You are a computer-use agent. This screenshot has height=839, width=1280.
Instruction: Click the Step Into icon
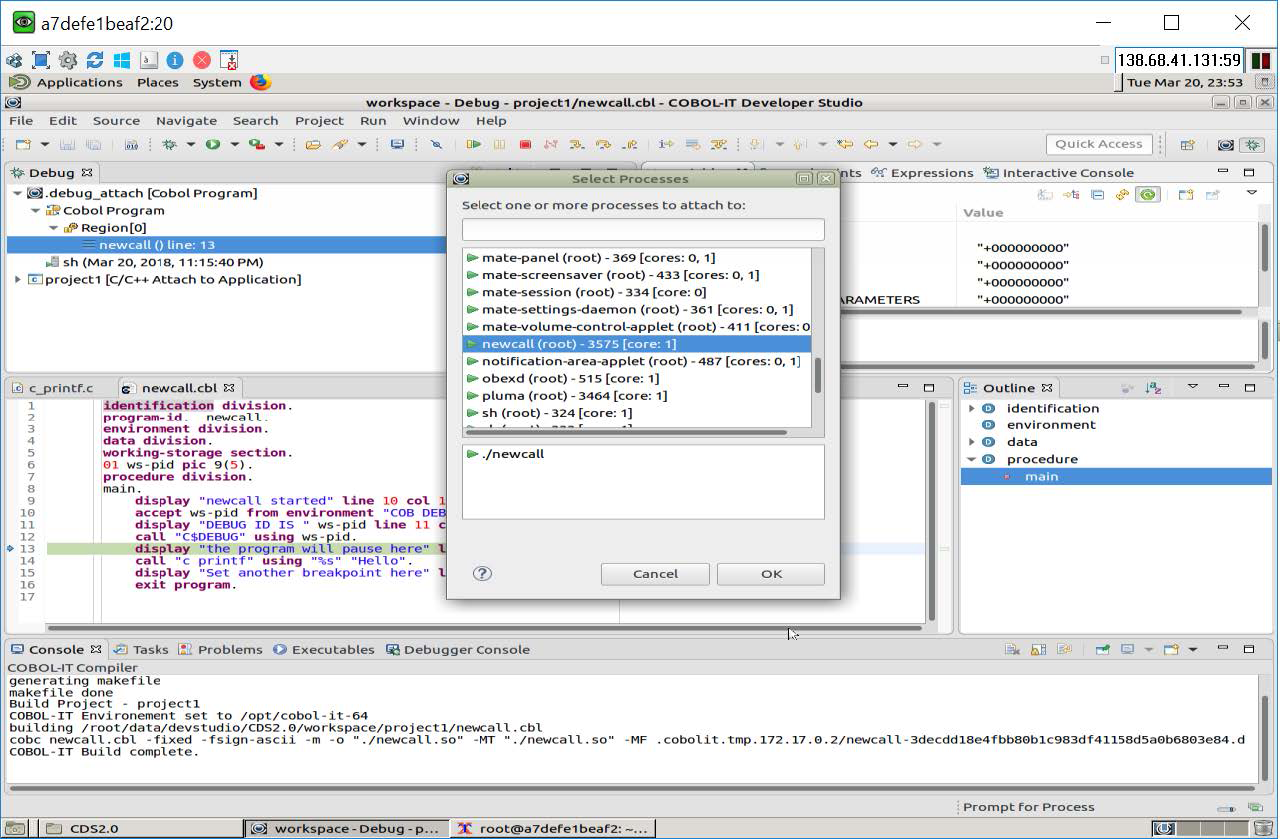pos(576,145)
